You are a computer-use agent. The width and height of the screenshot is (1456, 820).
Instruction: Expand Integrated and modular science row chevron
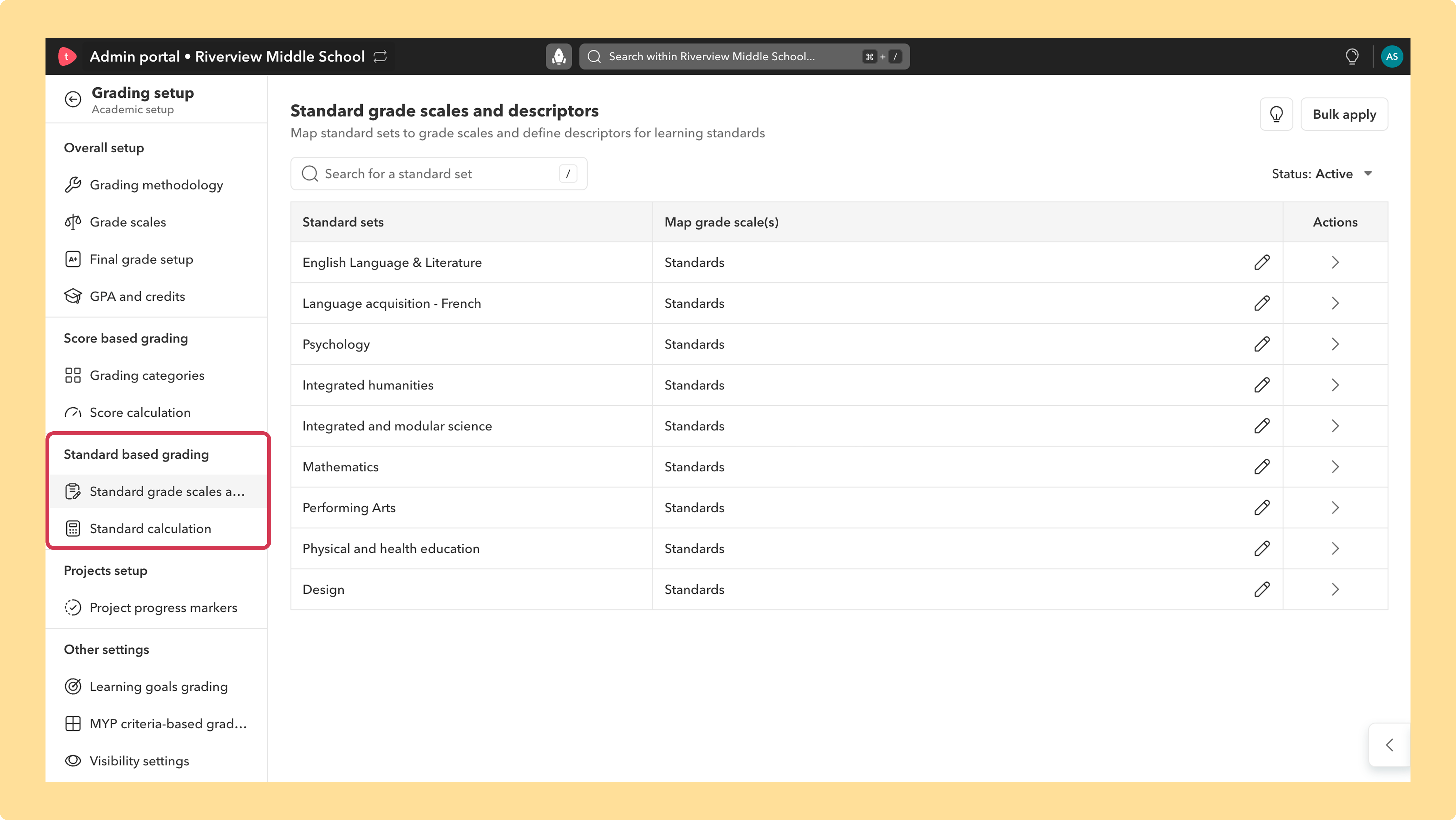click(x=1335, y=426)
